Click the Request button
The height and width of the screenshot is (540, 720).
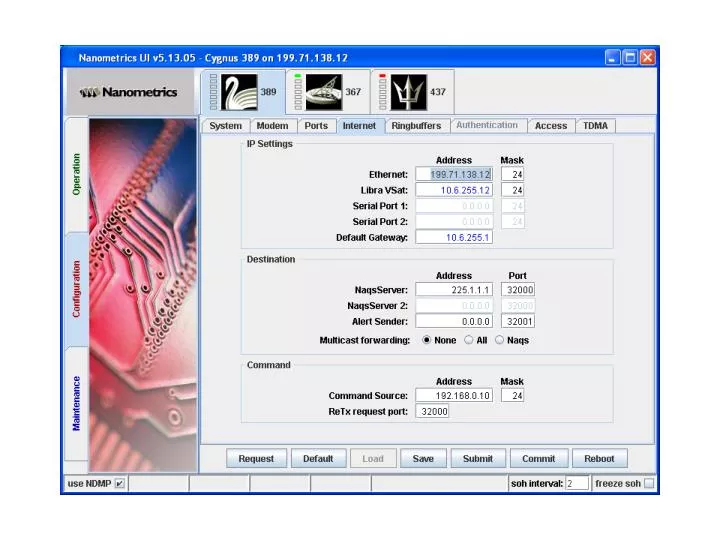pos(256,459)
